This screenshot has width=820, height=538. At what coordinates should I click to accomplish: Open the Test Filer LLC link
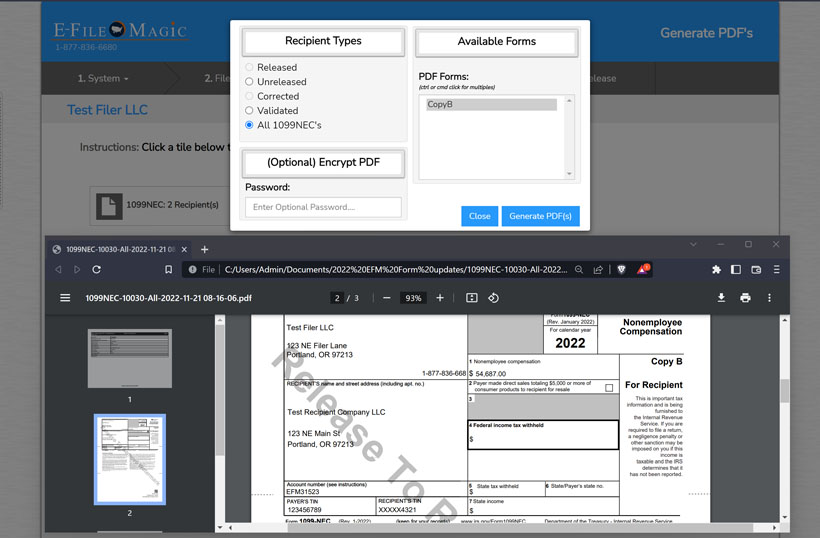(107, 110)
